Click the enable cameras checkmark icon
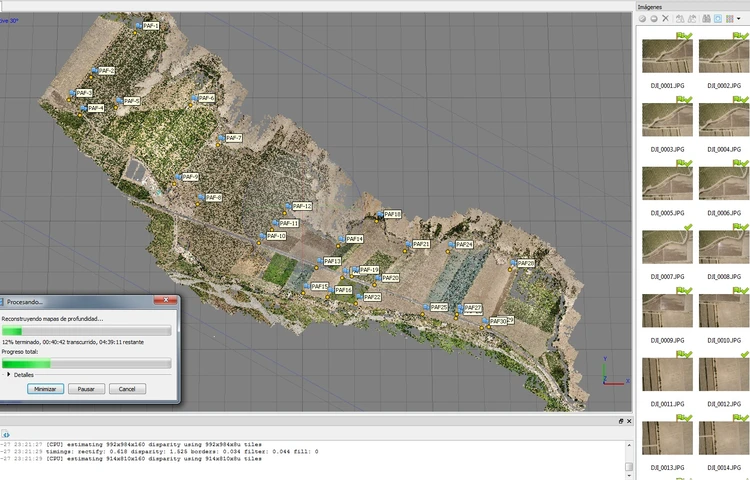This screenshot has height=480, width=750. pyautogui.click(x=642, y=19)
